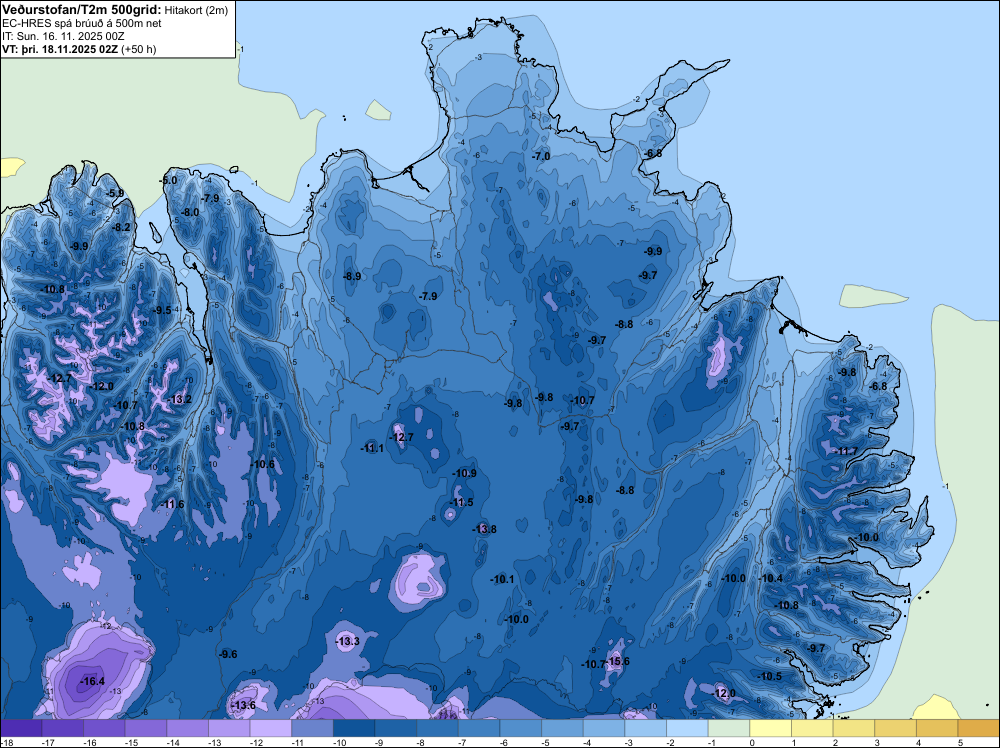Click the -10.6 temperature label
1000x748 pixels.
(262, 464)
